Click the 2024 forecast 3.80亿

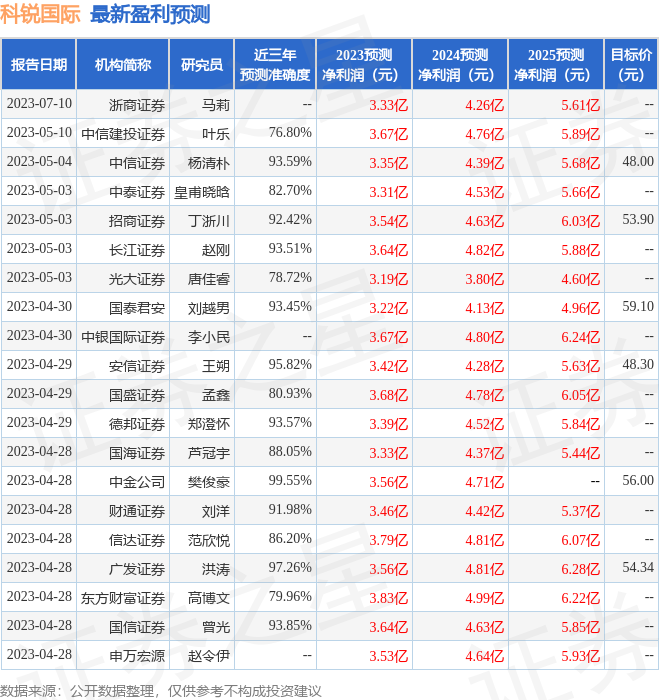(x=484, y=279)
